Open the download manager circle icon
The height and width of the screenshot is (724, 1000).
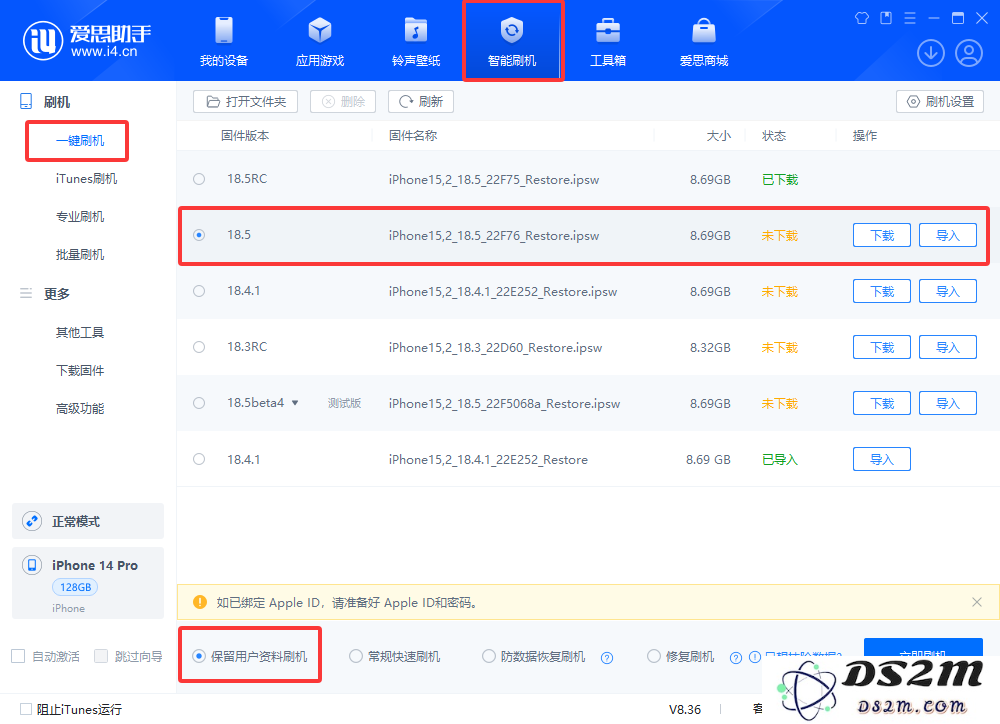point(930,53)
